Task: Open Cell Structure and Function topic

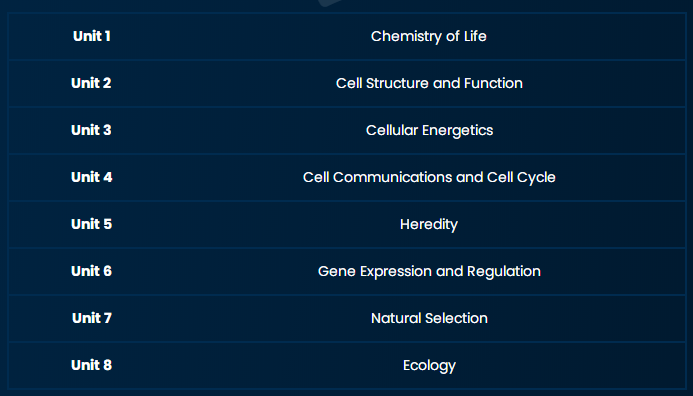Action: (429, 83)
